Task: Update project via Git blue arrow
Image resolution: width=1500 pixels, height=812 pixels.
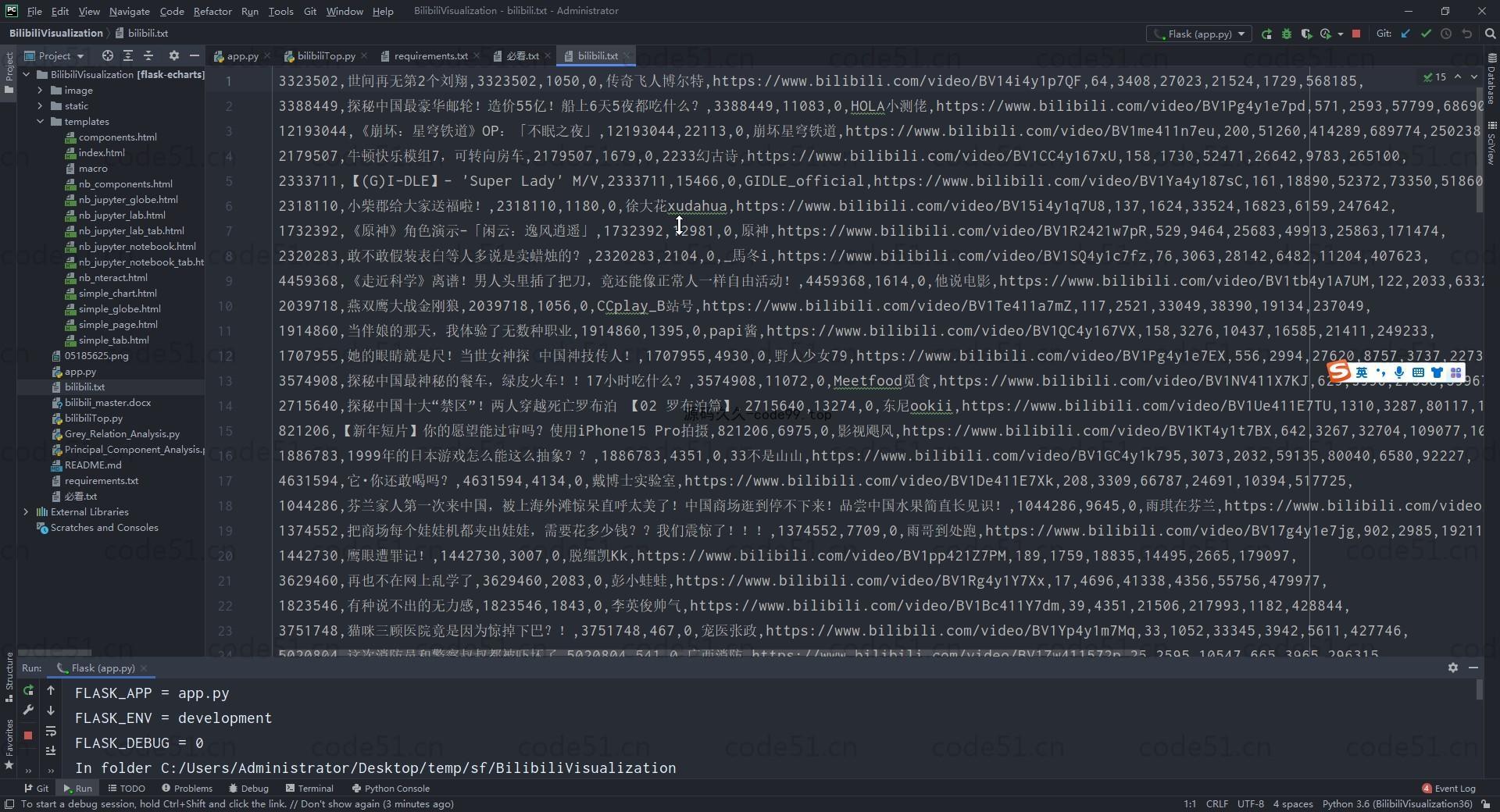Action: [x=1406, y=34]
